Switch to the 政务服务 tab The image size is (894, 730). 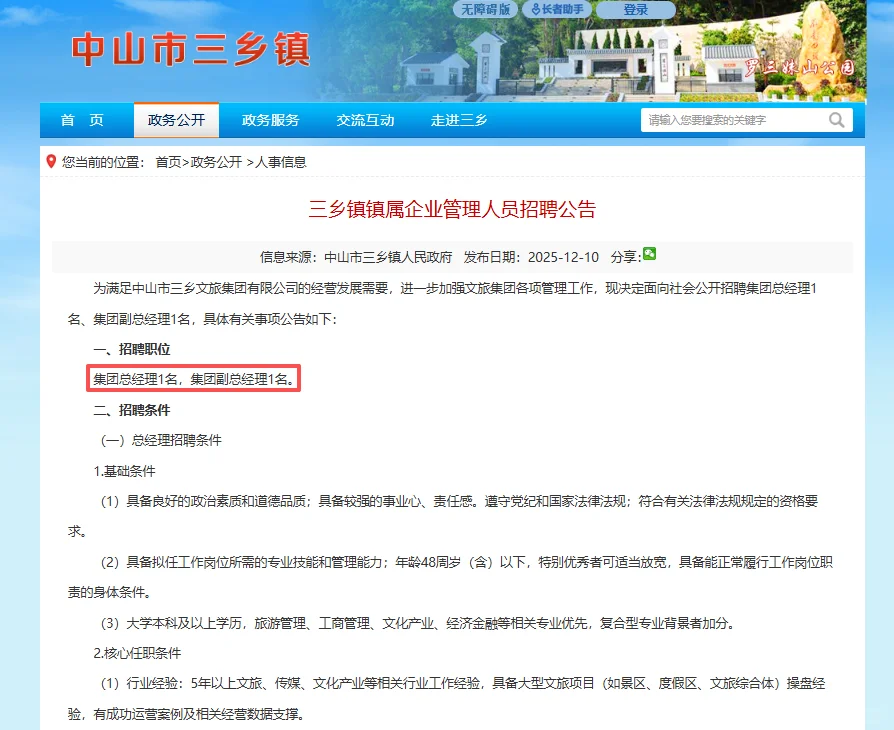pyautogui.click(x=271, y=119)
